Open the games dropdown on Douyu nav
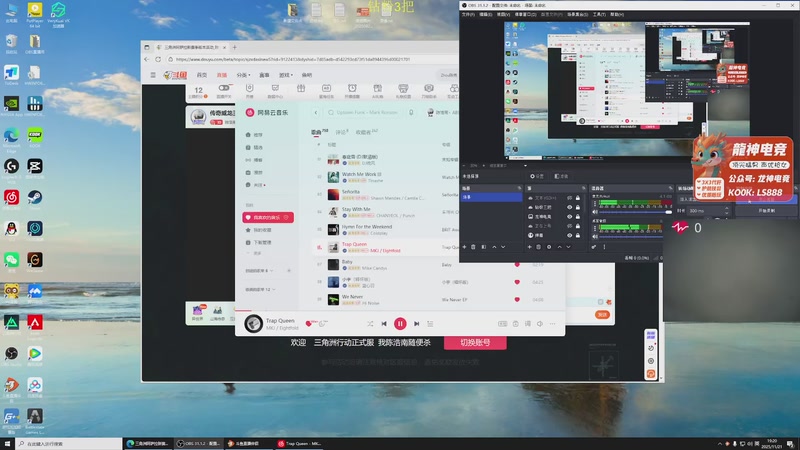Screen dimensions: 800x450 coord(286,75)
